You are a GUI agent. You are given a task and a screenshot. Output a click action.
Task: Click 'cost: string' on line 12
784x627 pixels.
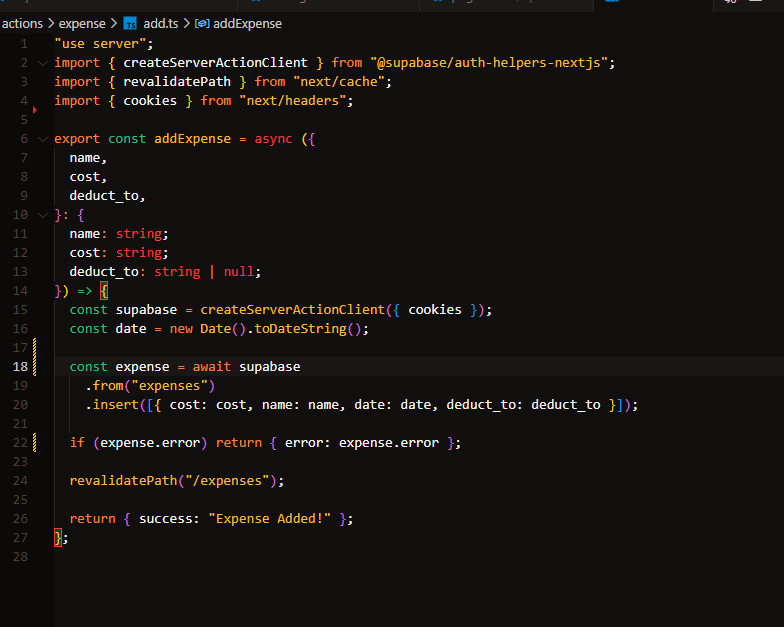pos(116,252)
